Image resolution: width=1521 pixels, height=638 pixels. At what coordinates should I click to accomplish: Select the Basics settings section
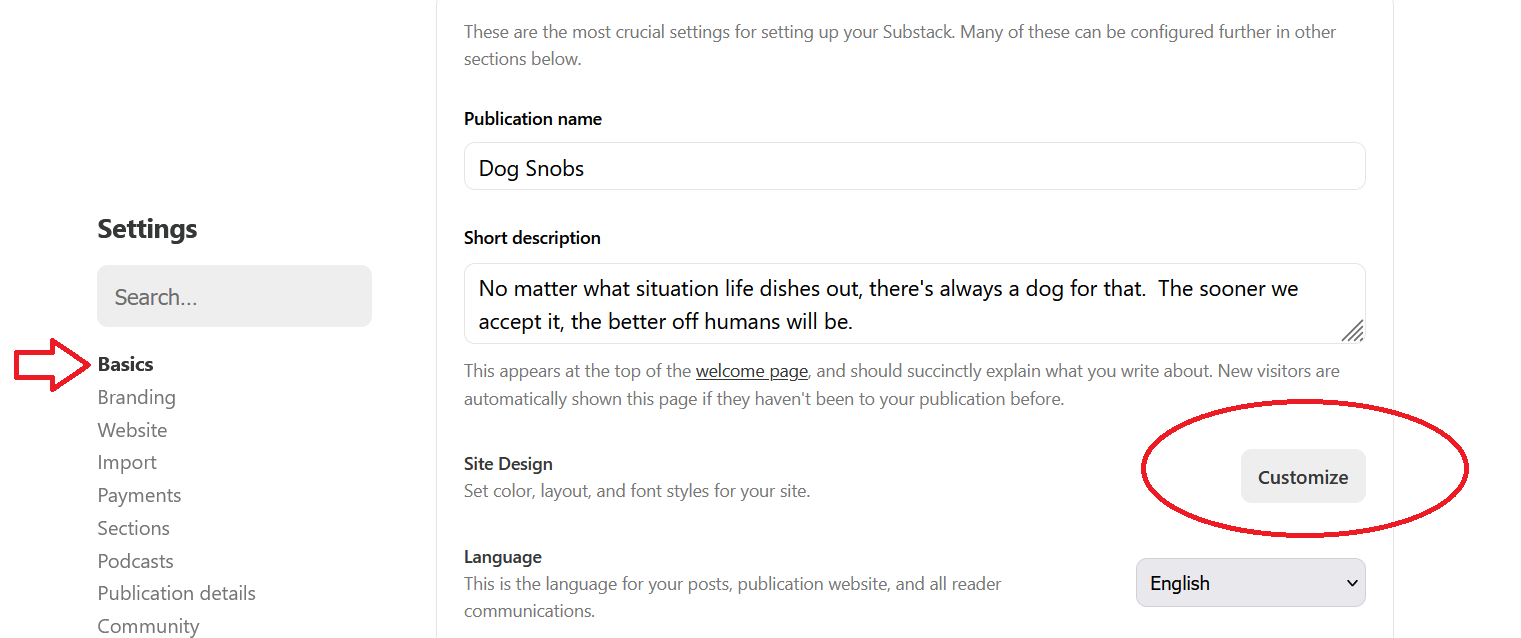click(x=125, y=364)
